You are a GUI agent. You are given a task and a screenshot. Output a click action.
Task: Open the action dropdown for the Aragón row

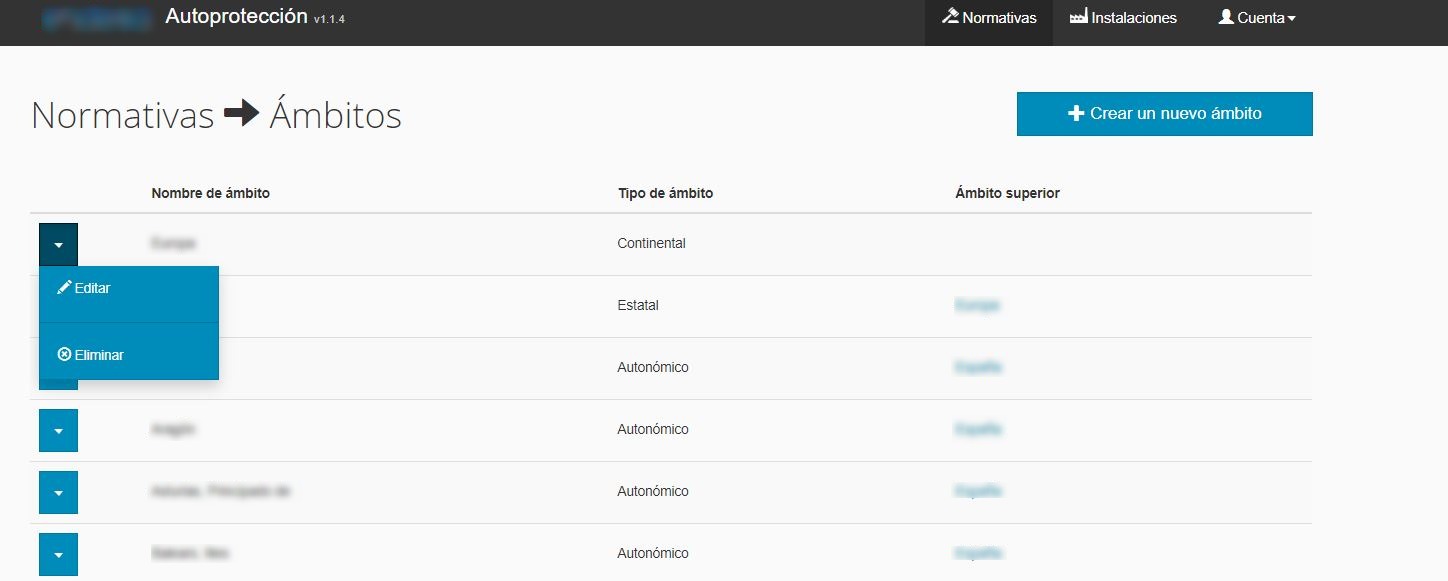point(59,430)
